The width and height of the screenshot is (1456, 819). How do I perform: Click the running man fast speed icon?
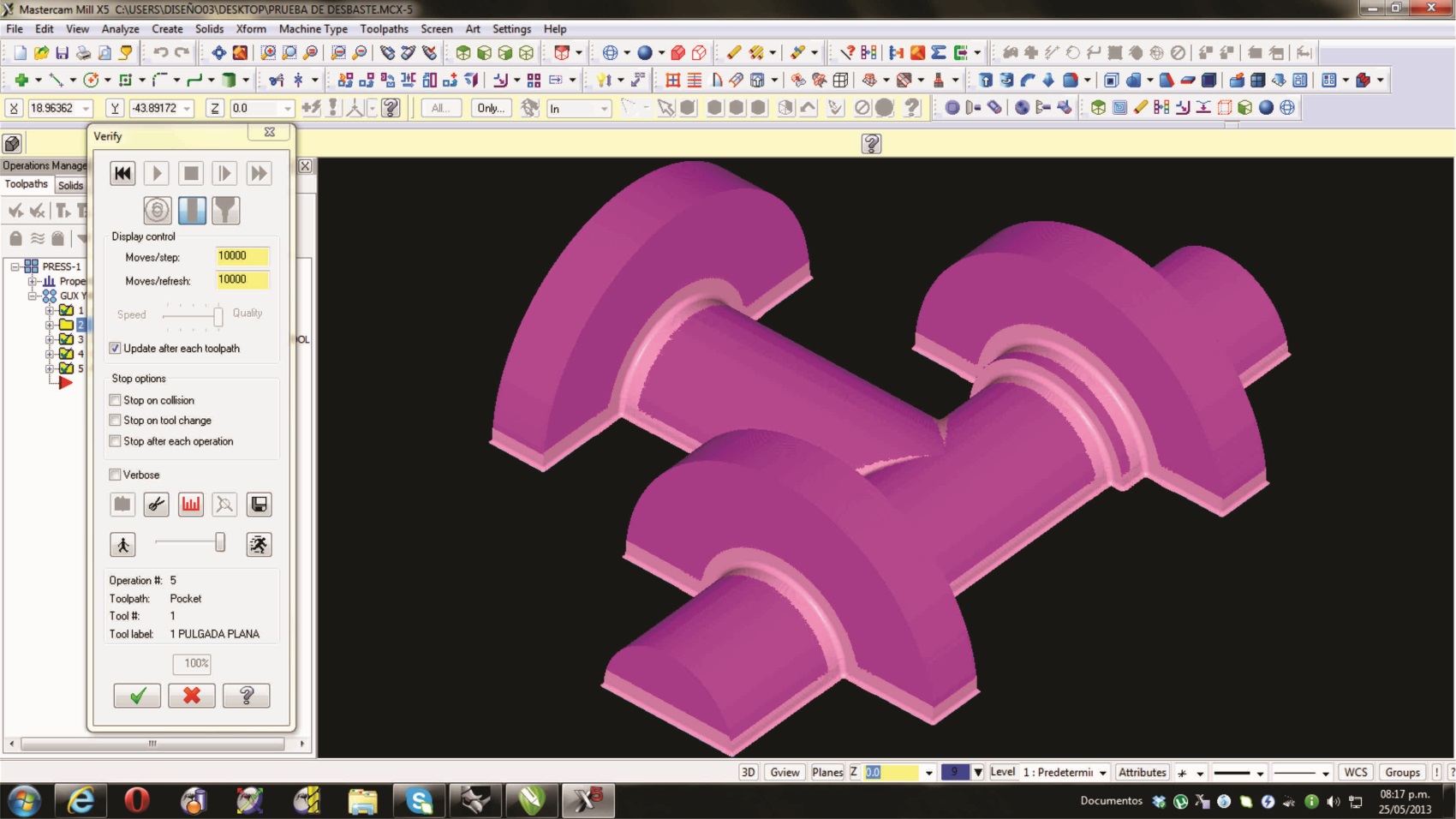coord(259,544)
